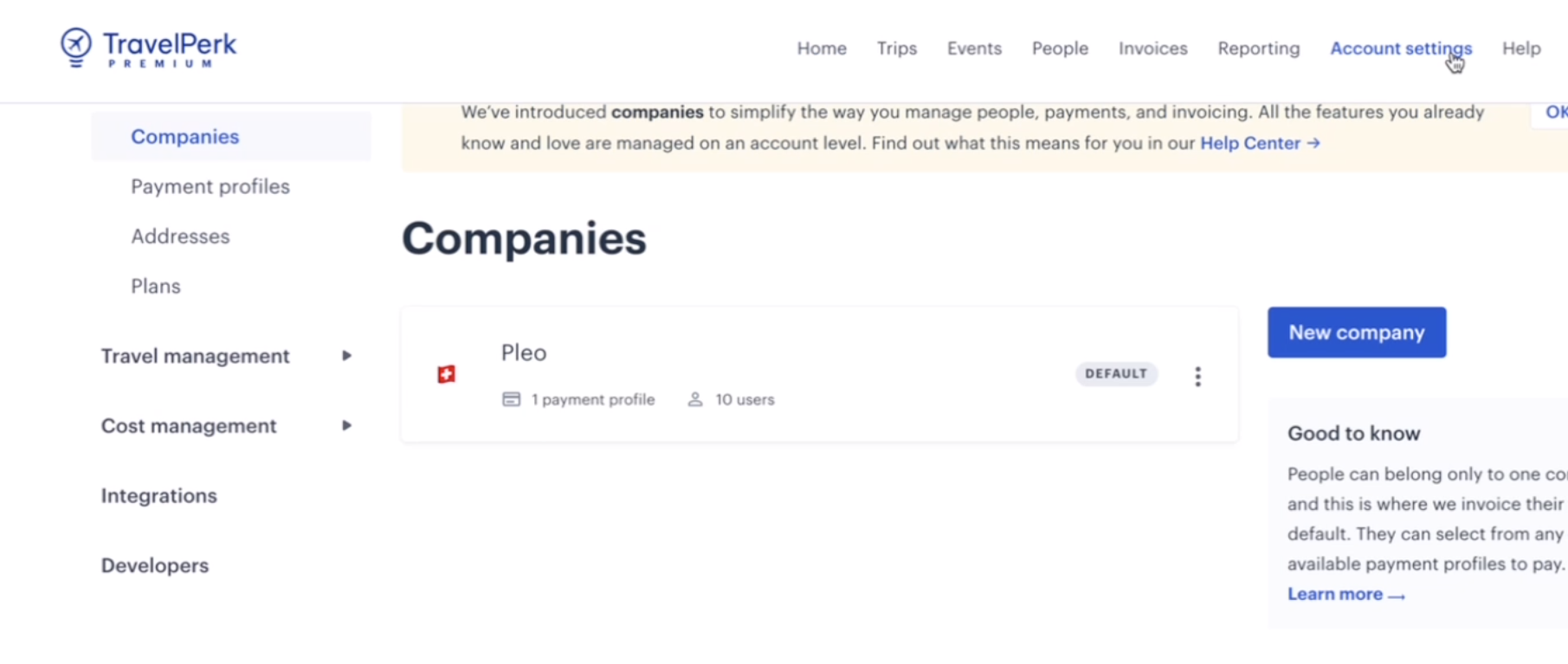Click the Swiss flag icon beside Pleo
The width and height of the screenshot is (1568, 664).
tap(446, 374)
